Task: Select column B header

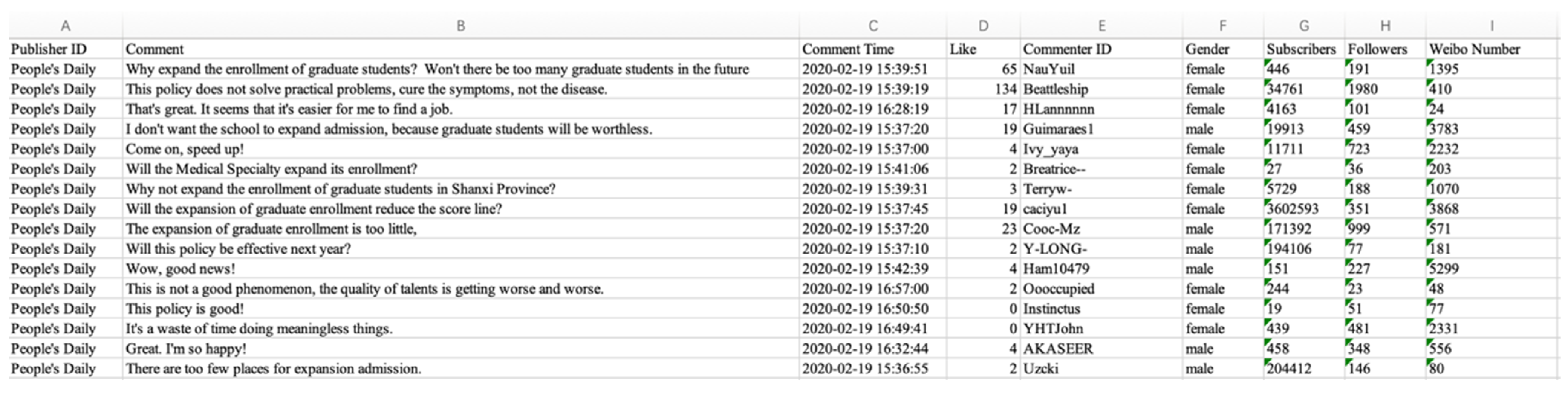Action: click(x=460, y=26)
